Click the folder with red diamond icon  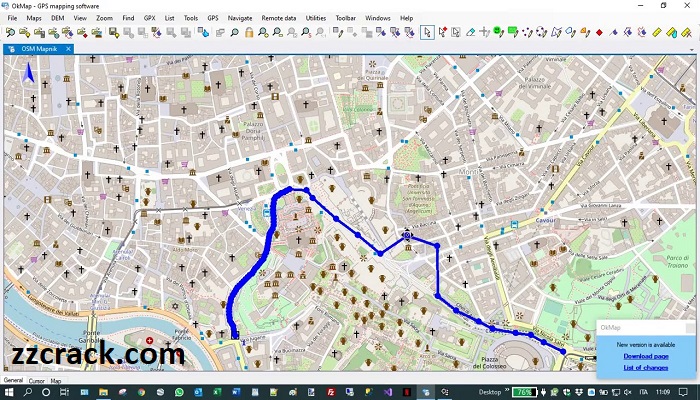pos(82,32)
